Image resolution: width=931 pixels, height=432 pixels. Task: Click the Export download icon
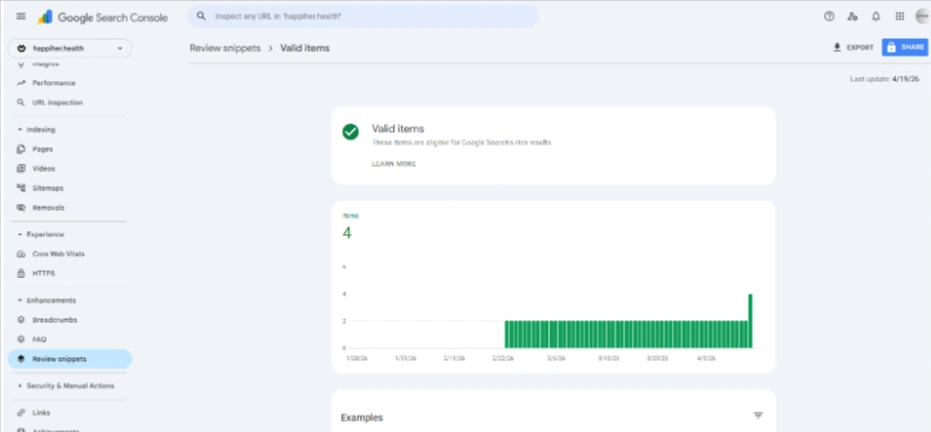tap(837, 47)
